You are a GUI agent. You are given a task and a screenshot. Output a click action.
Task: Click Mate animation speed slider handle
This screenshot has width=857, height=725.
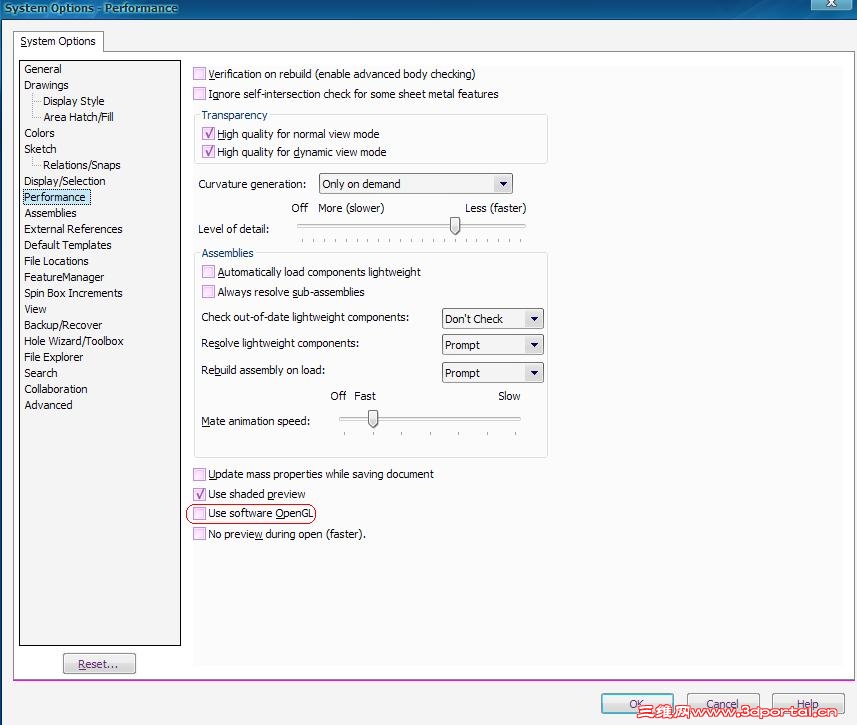click(373, 419)
